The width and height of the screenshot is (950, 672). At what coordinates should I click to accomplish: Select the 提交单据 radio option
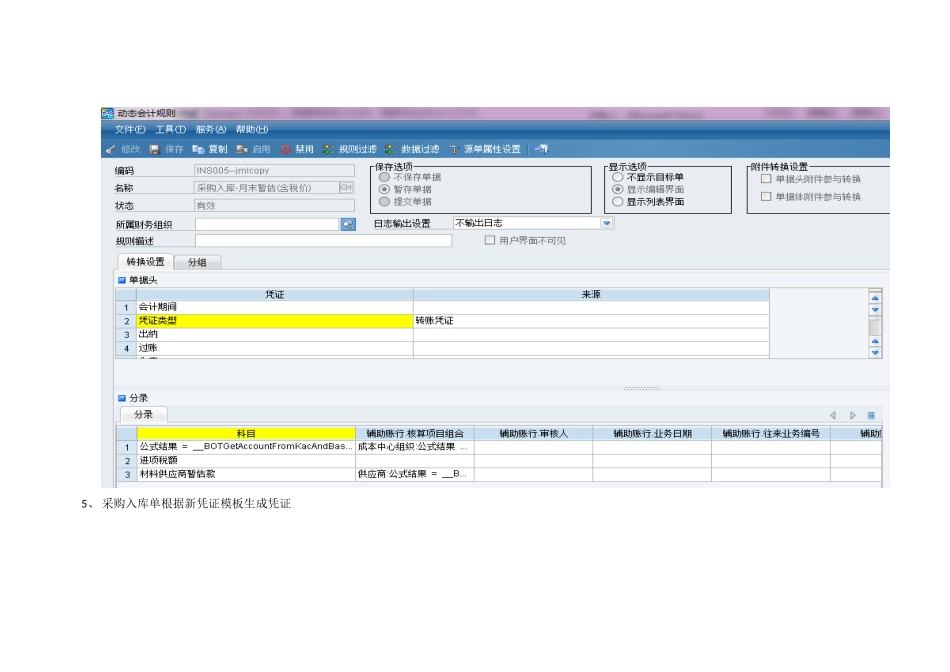tap(384, 201)
